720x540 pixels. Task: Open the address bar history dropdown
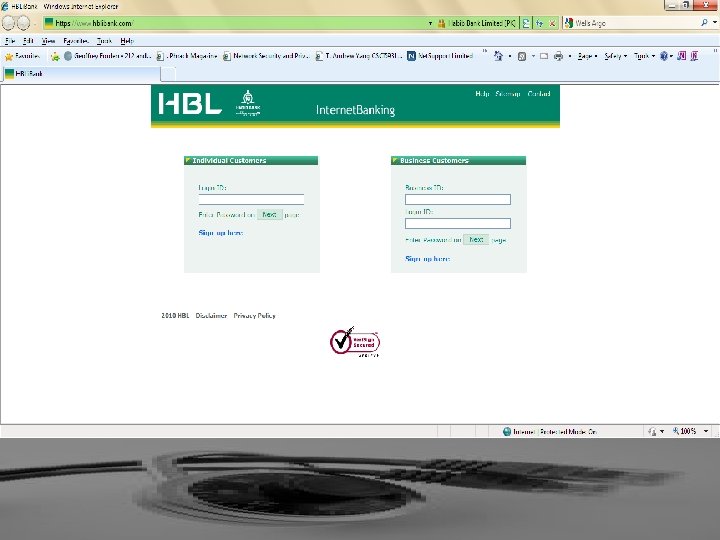(x=430, y=23)
